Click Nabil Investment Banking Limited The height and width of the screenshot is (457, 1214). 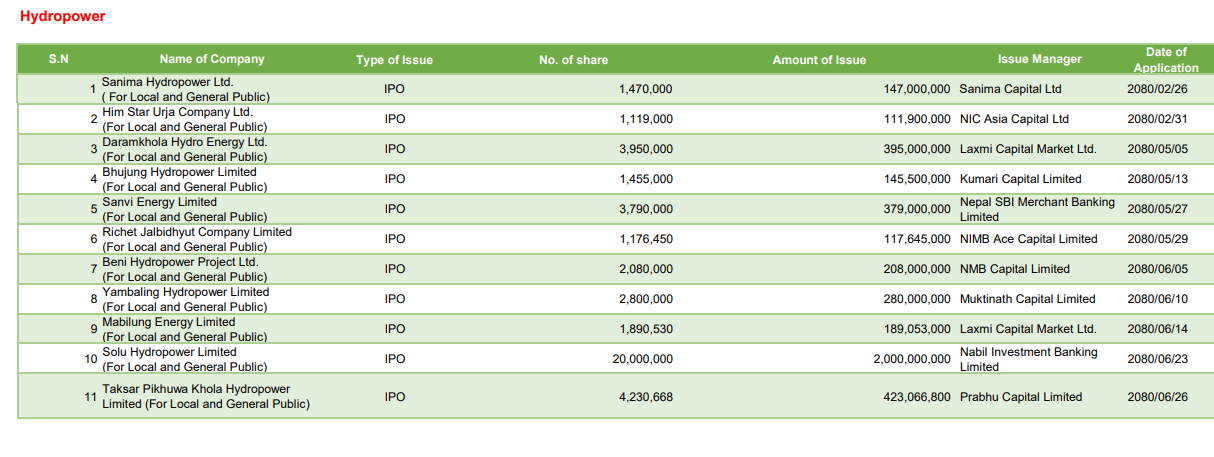1028,359
